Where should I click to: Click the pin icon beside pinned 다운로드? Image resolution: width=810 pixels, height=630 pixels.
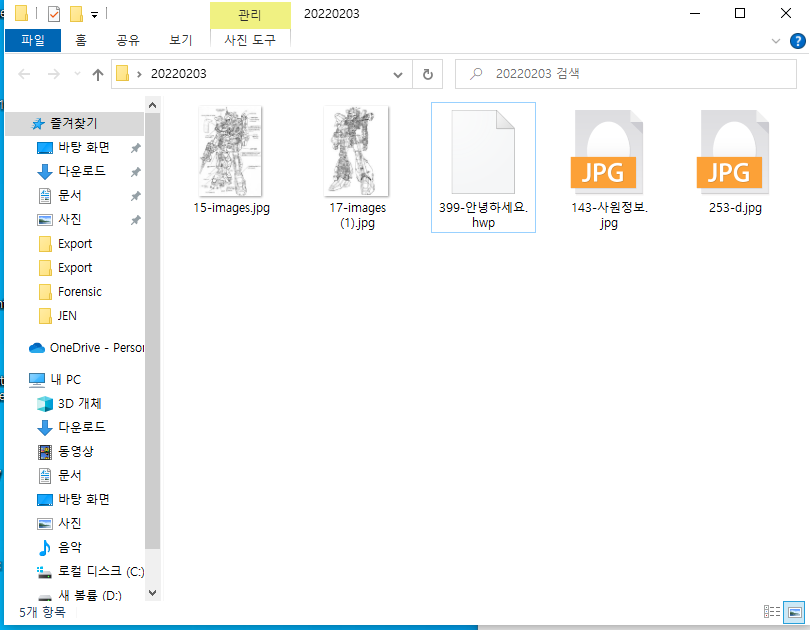(x=135, y=172)
